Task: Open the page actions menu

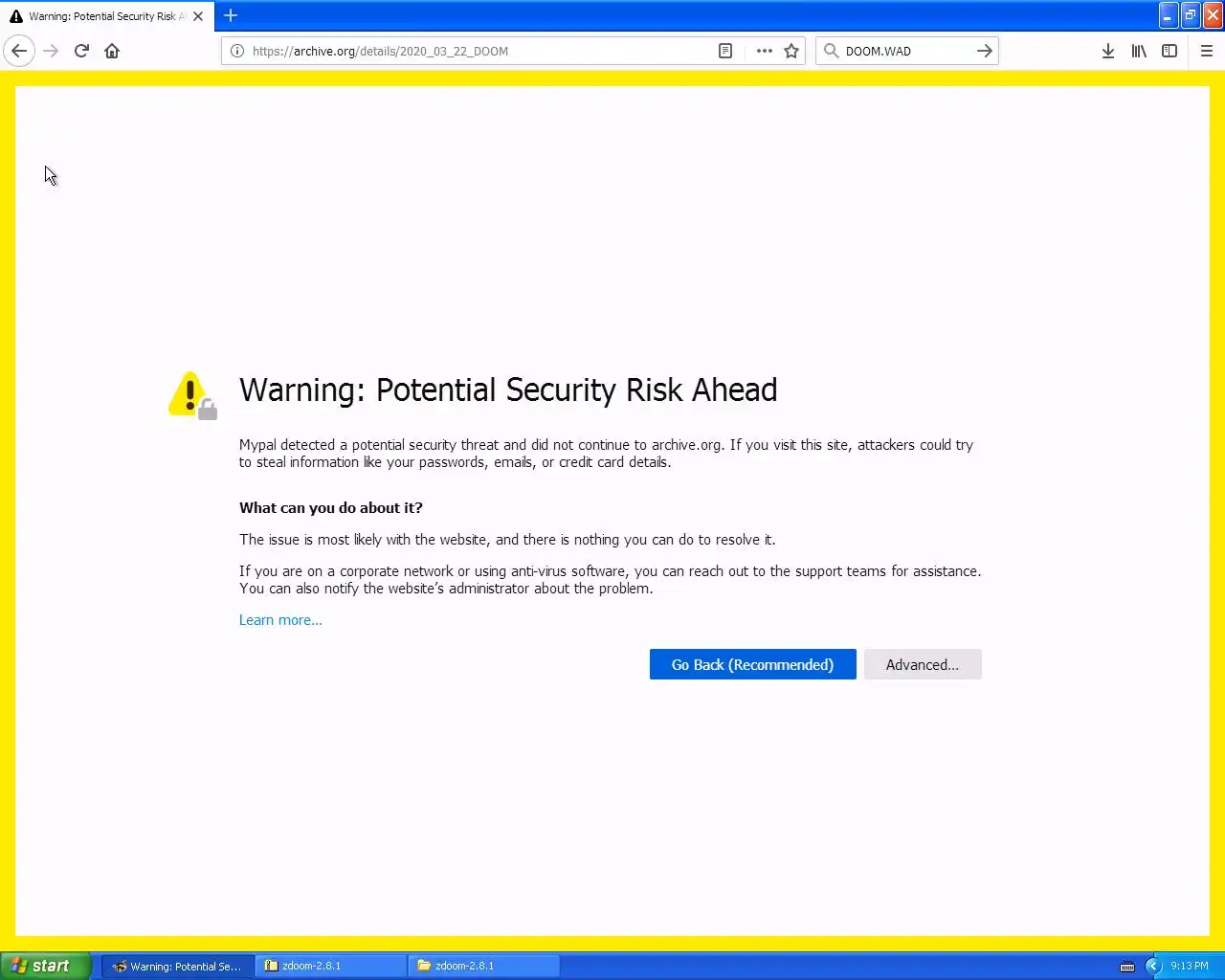Action: 764,51
